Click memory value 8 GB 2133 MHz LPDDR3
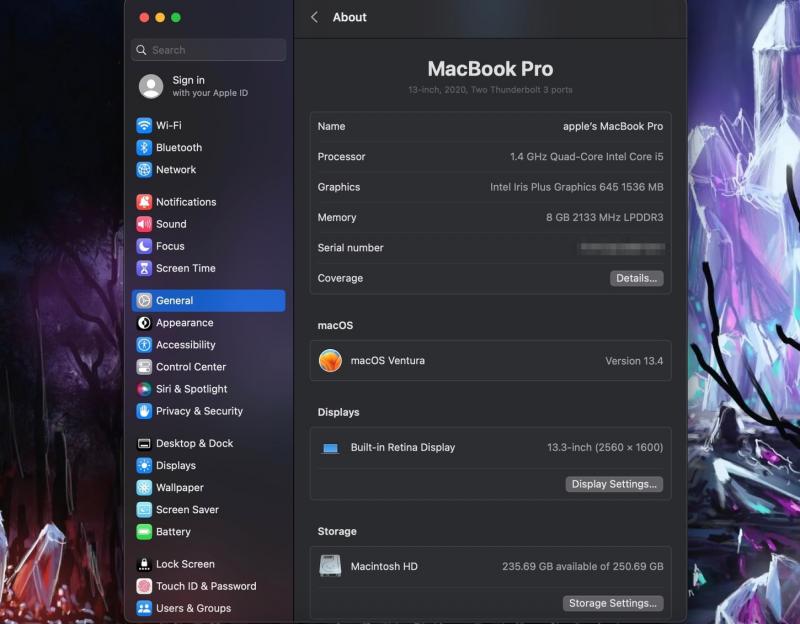 pos(605,217)
